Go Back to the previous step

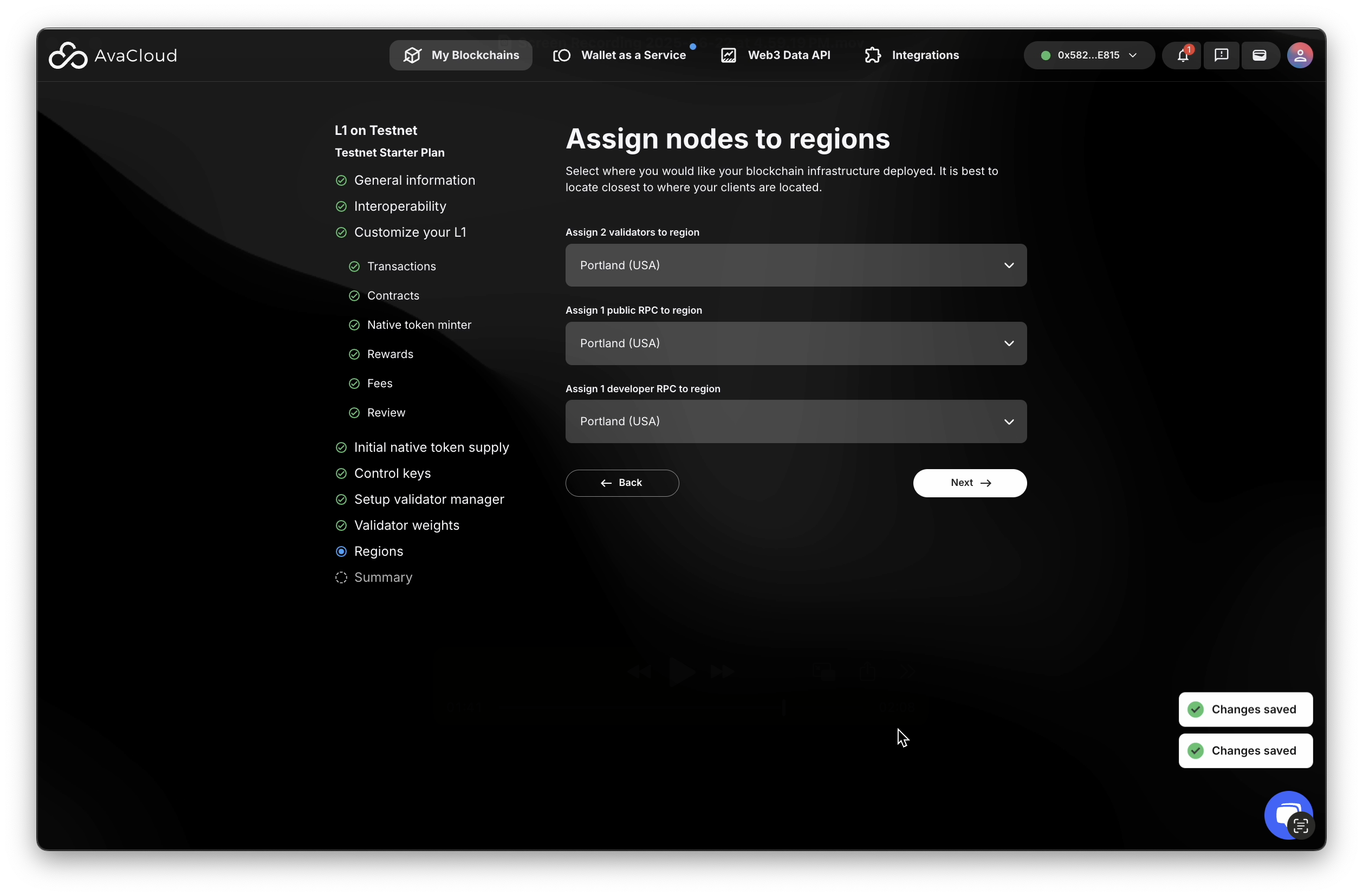(x=622, y=483)
